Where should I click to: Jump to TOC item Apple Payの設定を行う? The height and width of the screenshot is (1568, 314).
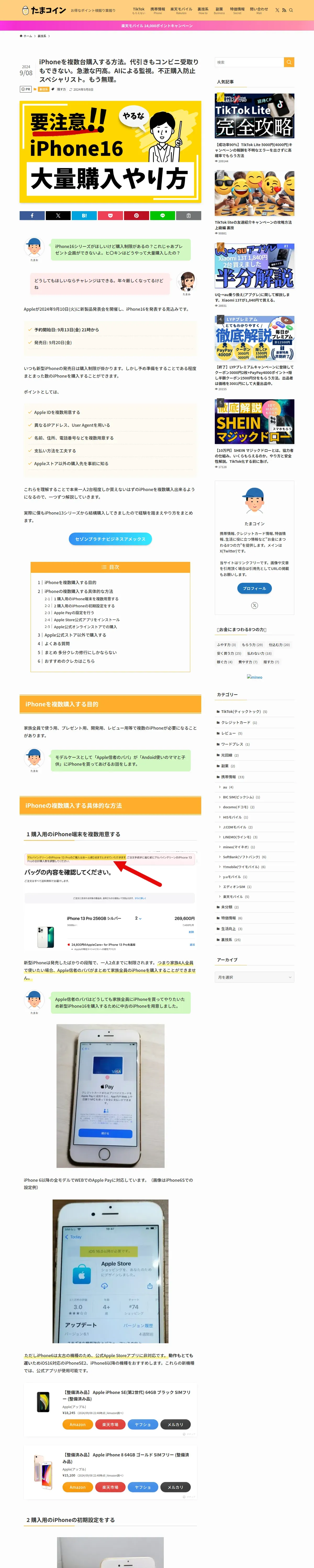pyautogui.click(x=74, y=613)
